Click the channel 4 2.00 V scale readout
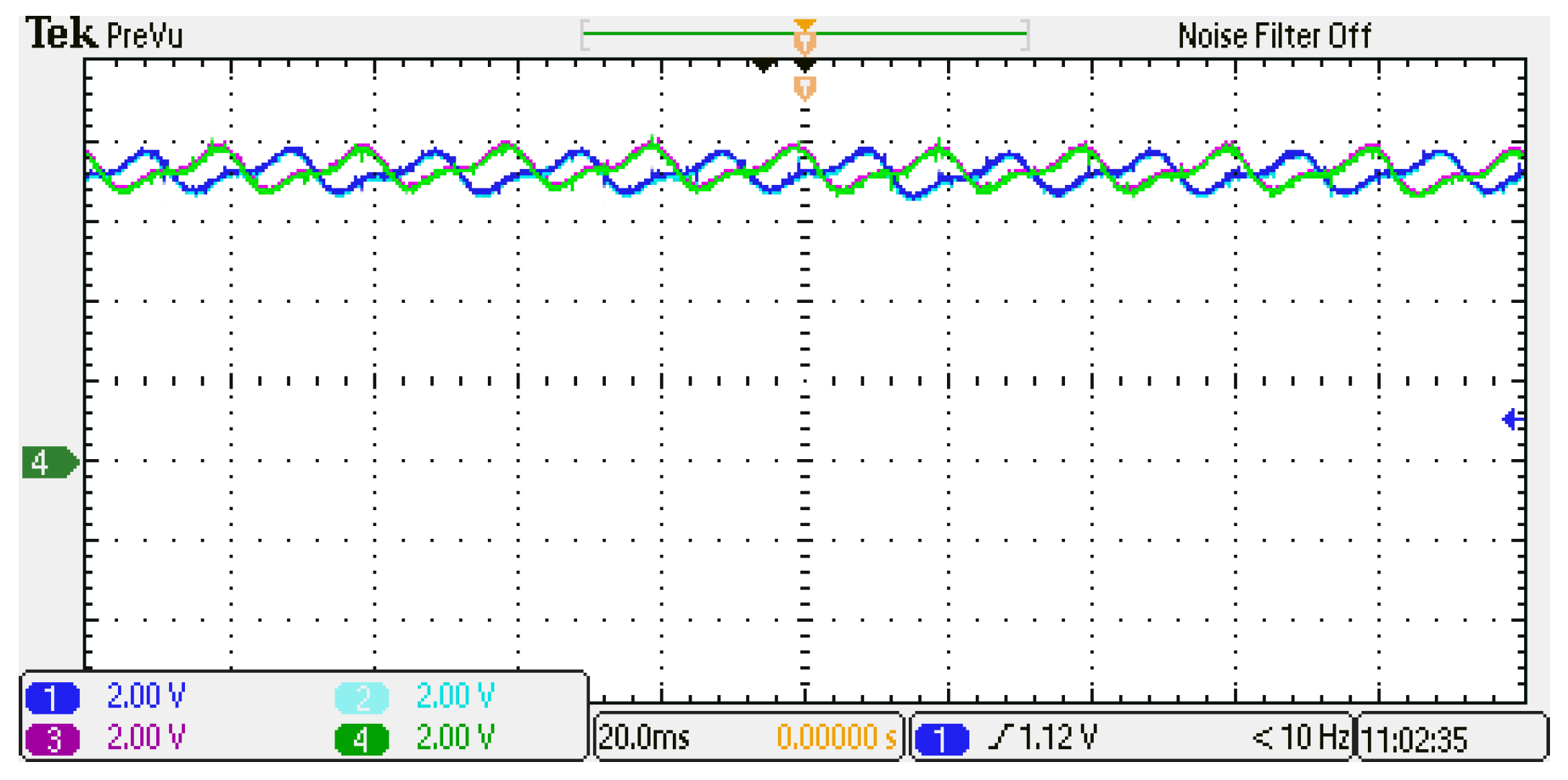 click(456, 738)
